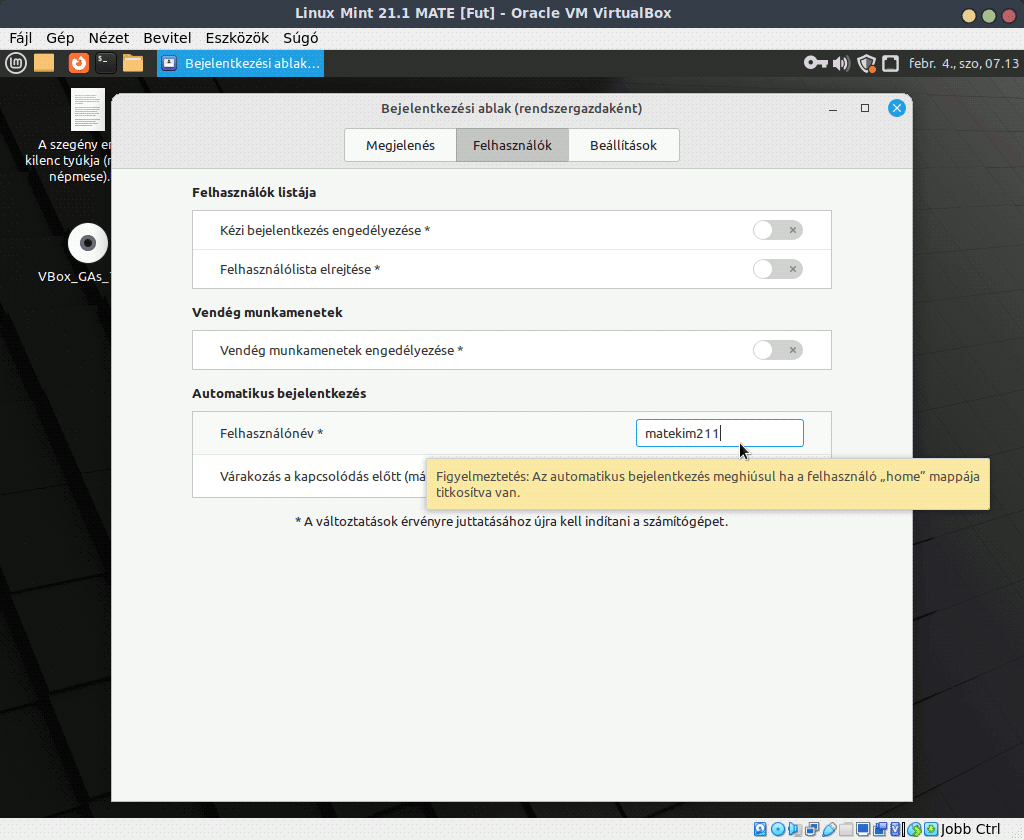1024x840 pixels.
Task: Click the VirtualBox mouse integration indicator
Action: (x=914, y=829)
